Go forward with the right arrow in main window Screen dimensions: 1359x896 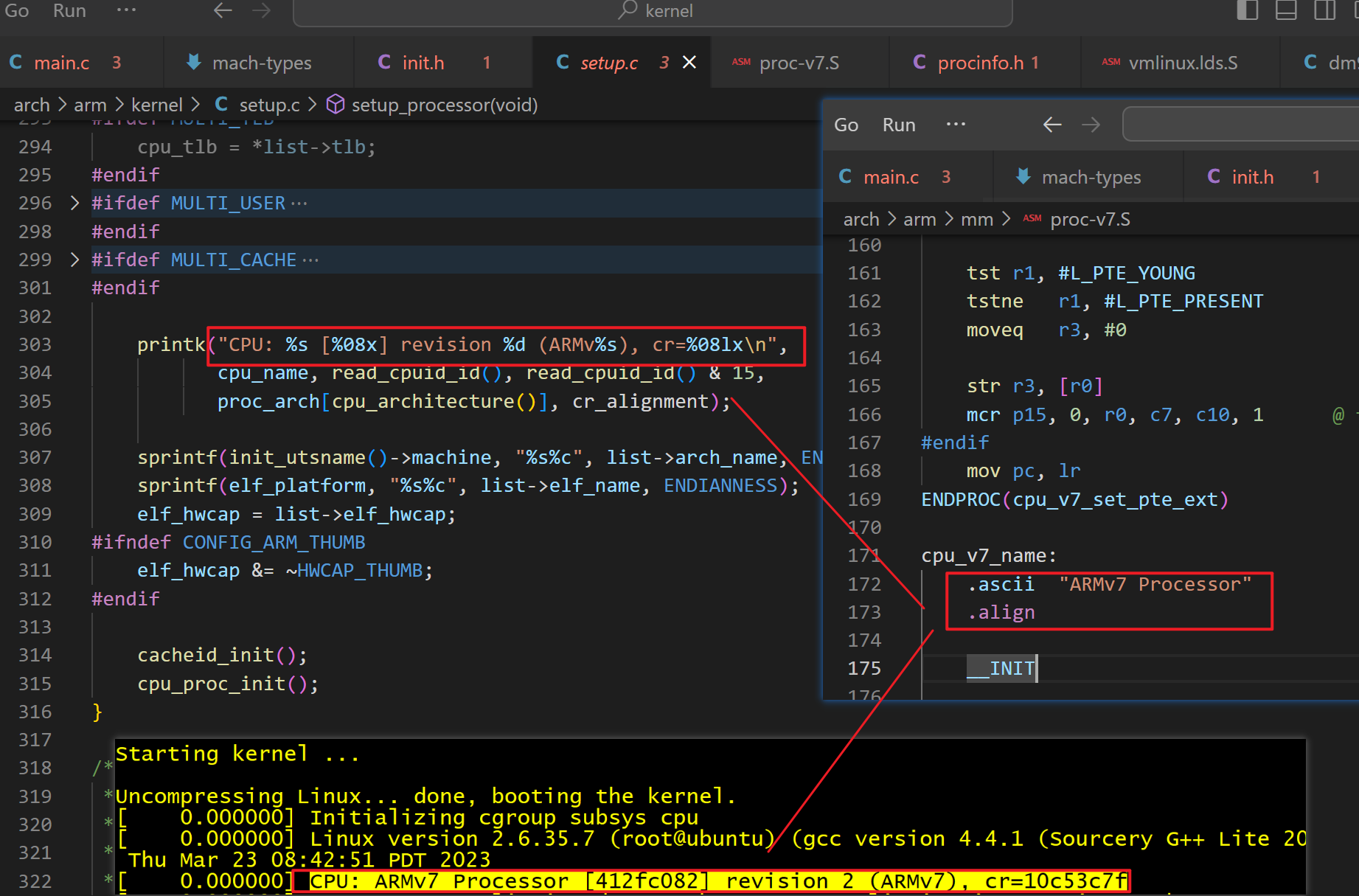pyautogui.click(x=261, y=10)
